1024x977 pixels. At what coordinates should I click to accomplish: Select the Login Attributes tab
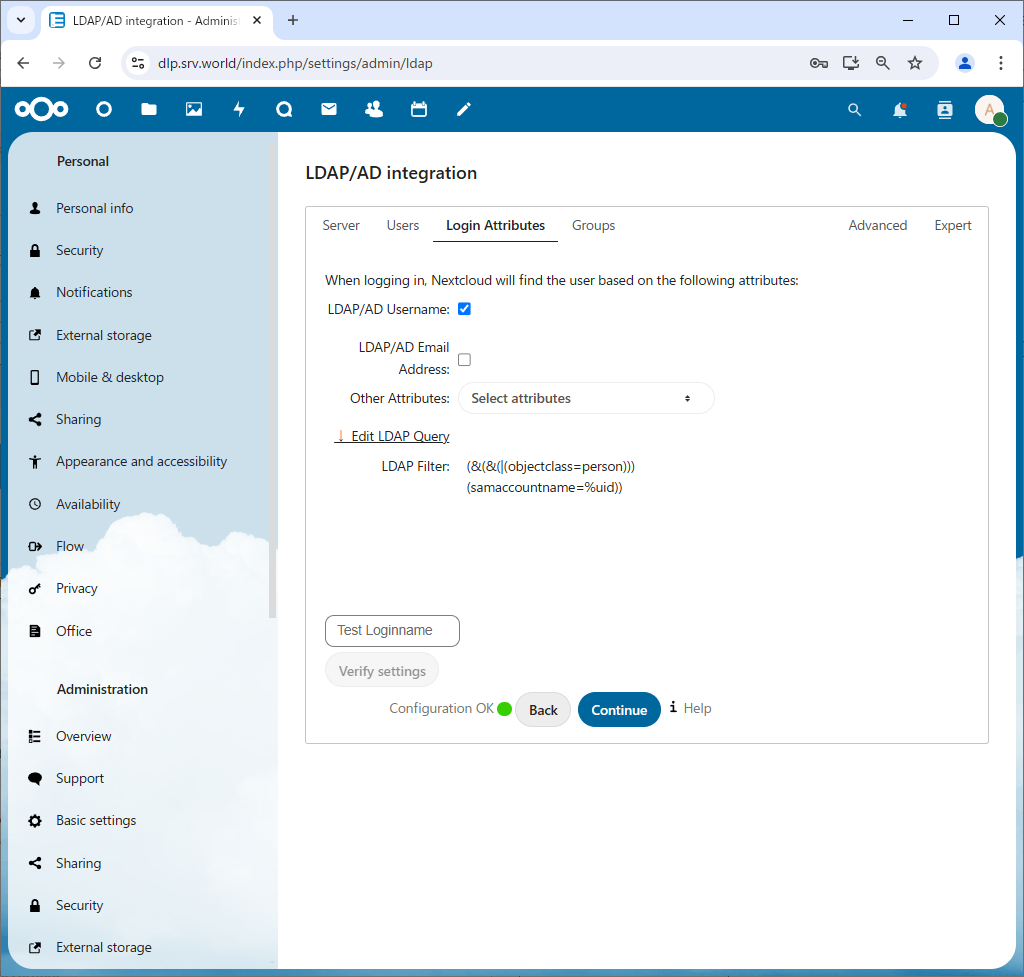click(495, 225)
